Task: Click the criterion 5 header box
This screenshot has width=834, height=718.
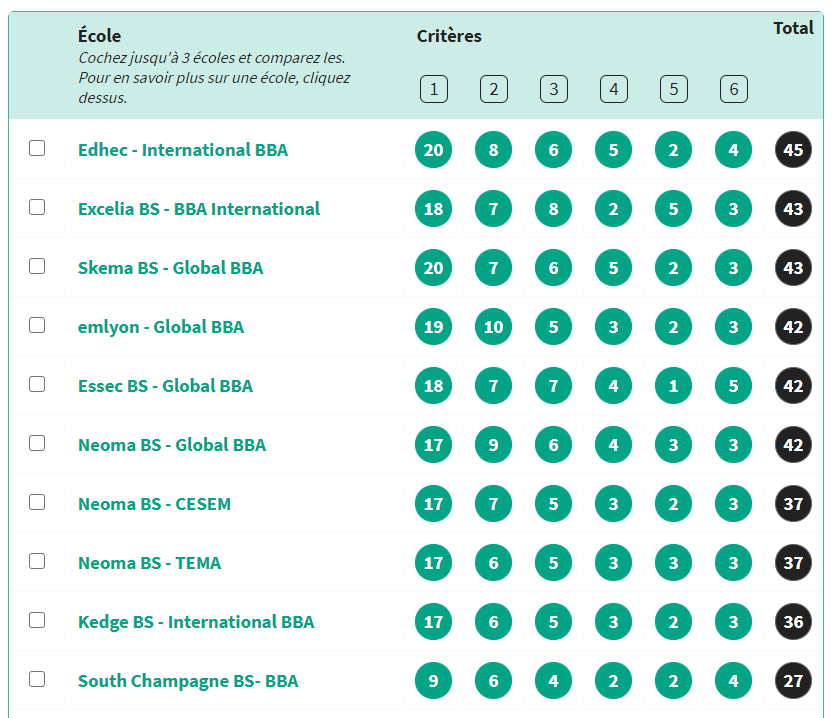Action: click(673, 90)
